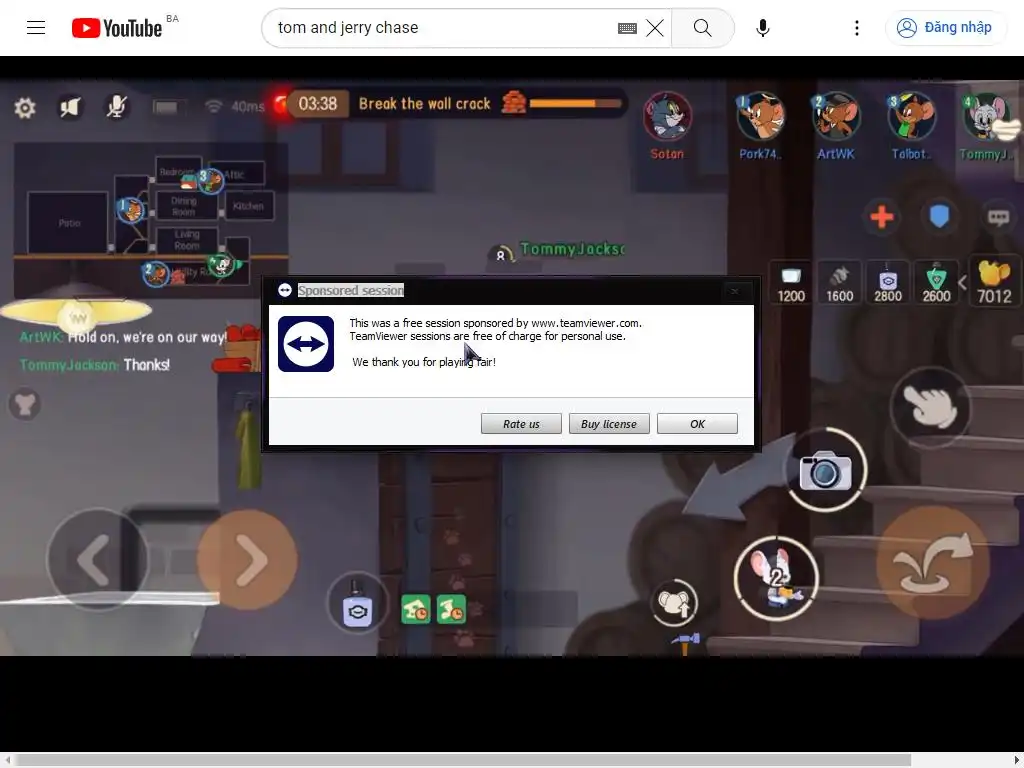Use the camera skill button
This screenshot has height=768, width=1024.
pyautogui.click(x=825, y=470)
